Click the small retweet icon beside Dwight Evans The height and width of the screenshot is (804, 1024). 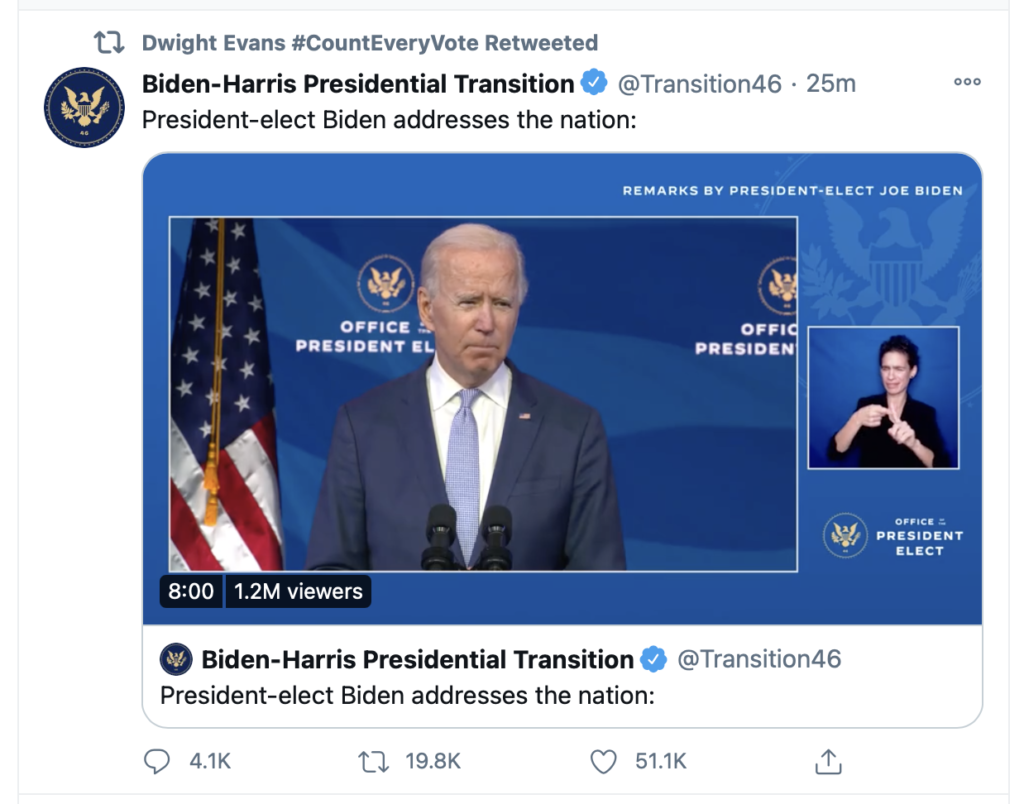(108, 43)
